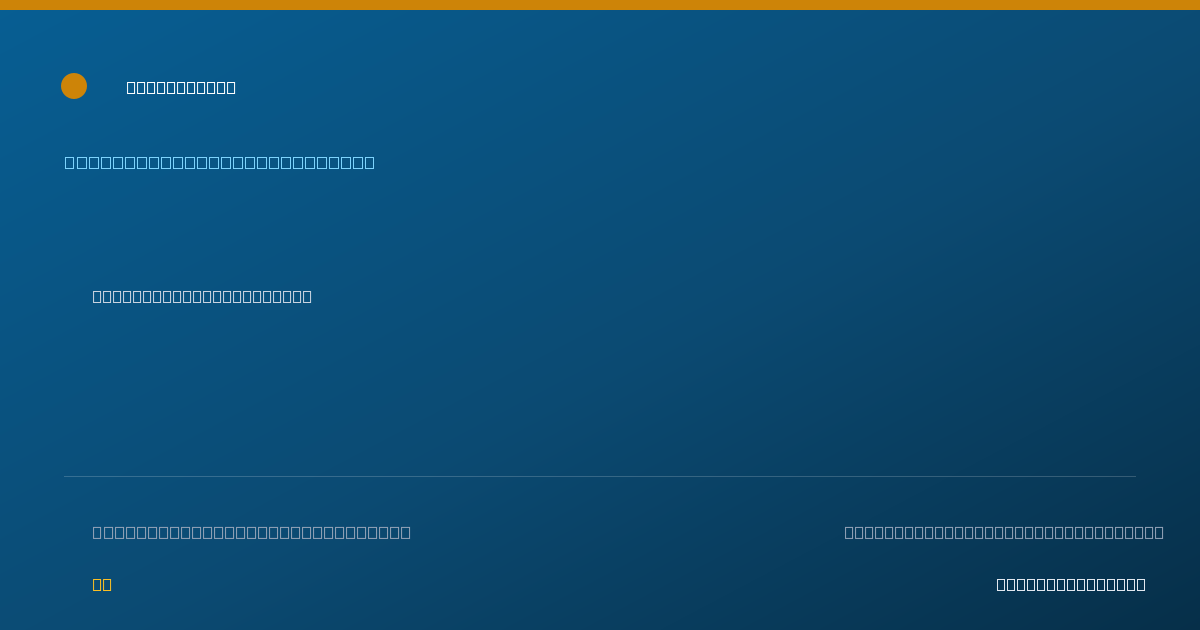Click the middle of the bottom-left gray caption
1200x630 pixels.
pos(252,532)
